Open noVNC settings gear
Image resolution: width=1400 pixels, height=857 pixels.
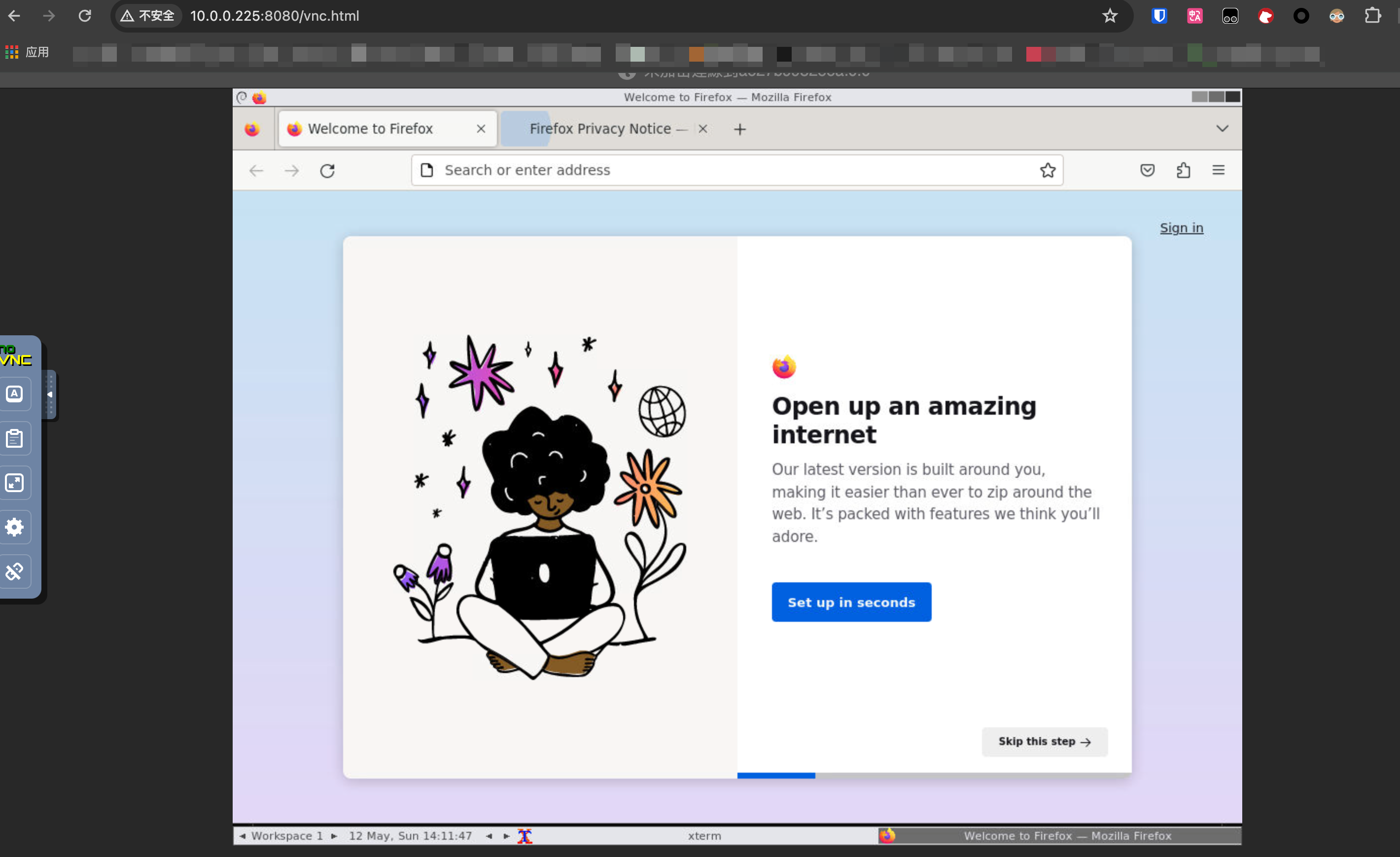tap(14, 527)
